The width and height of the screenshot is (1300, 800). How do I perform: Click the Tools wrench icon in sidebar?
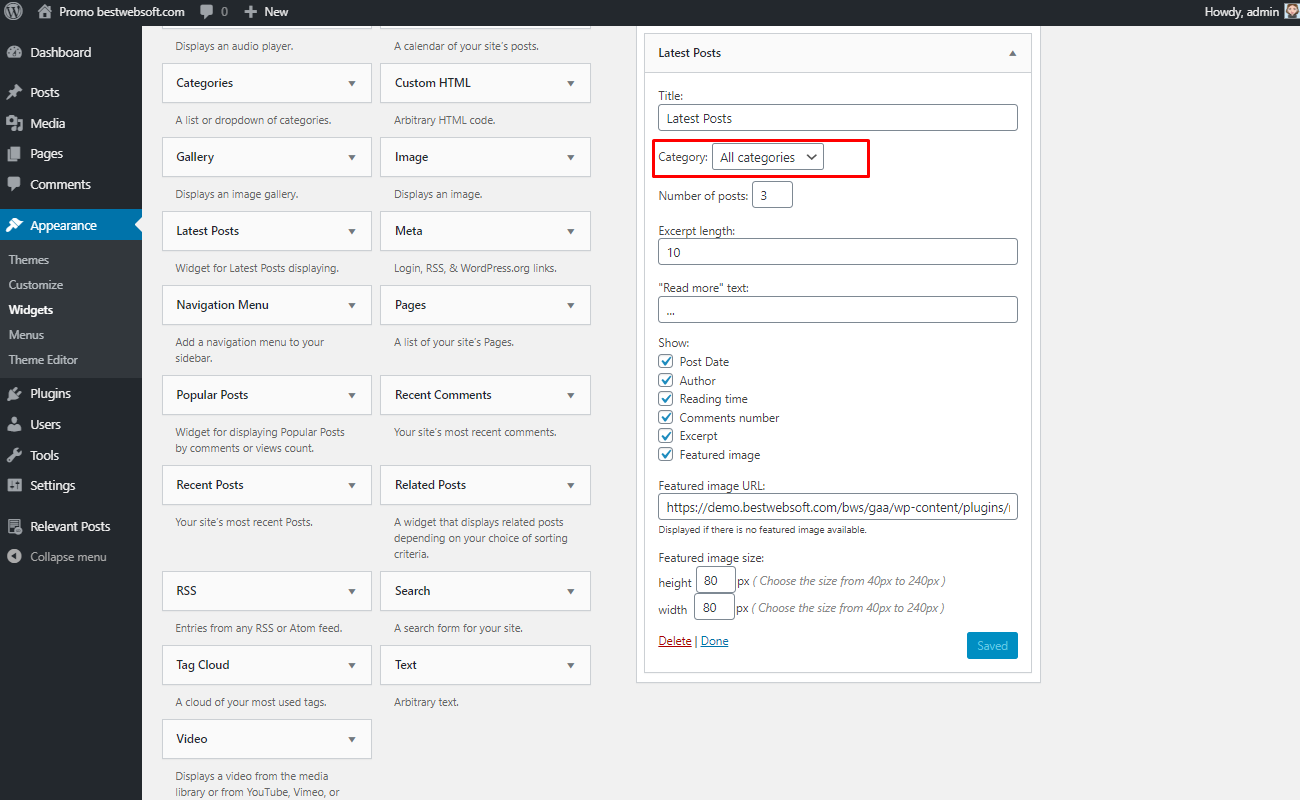tap(14, 455)
